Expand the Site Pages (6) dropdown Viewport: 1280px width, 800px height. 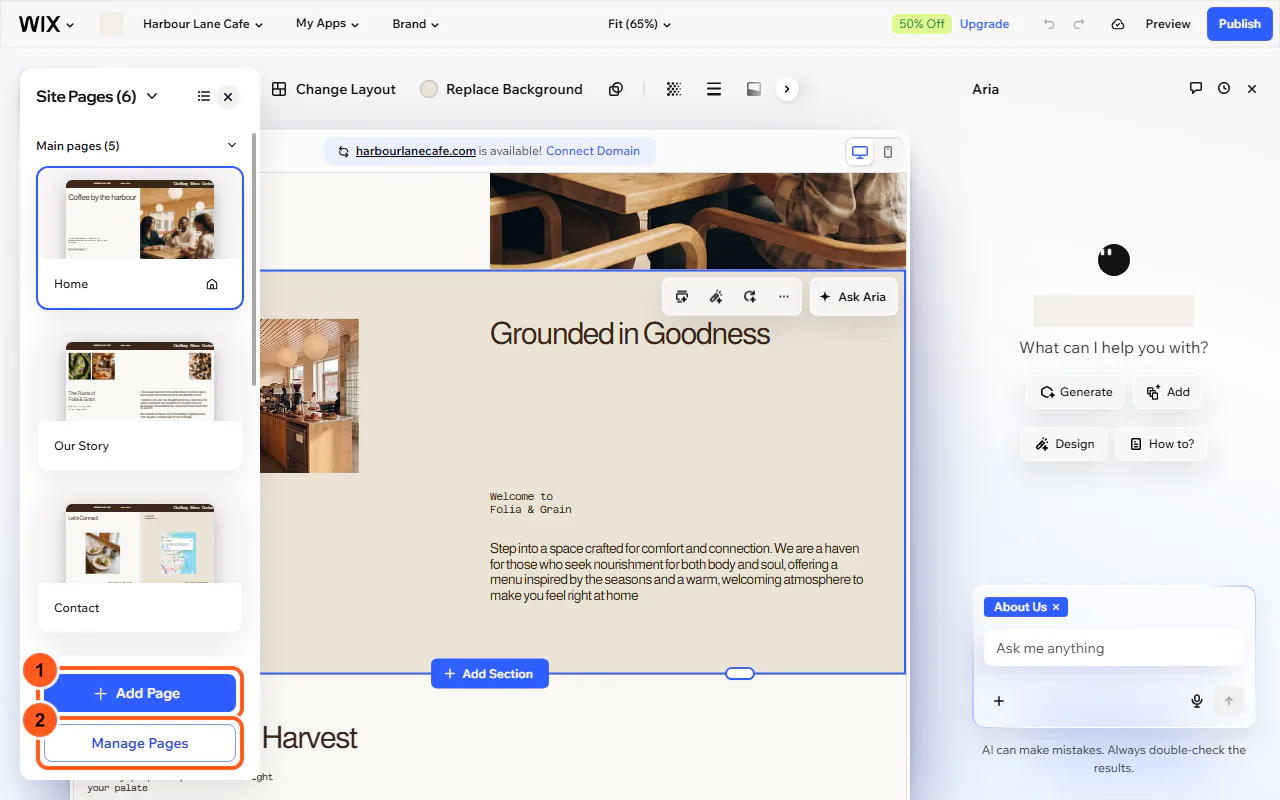(97, 96)
